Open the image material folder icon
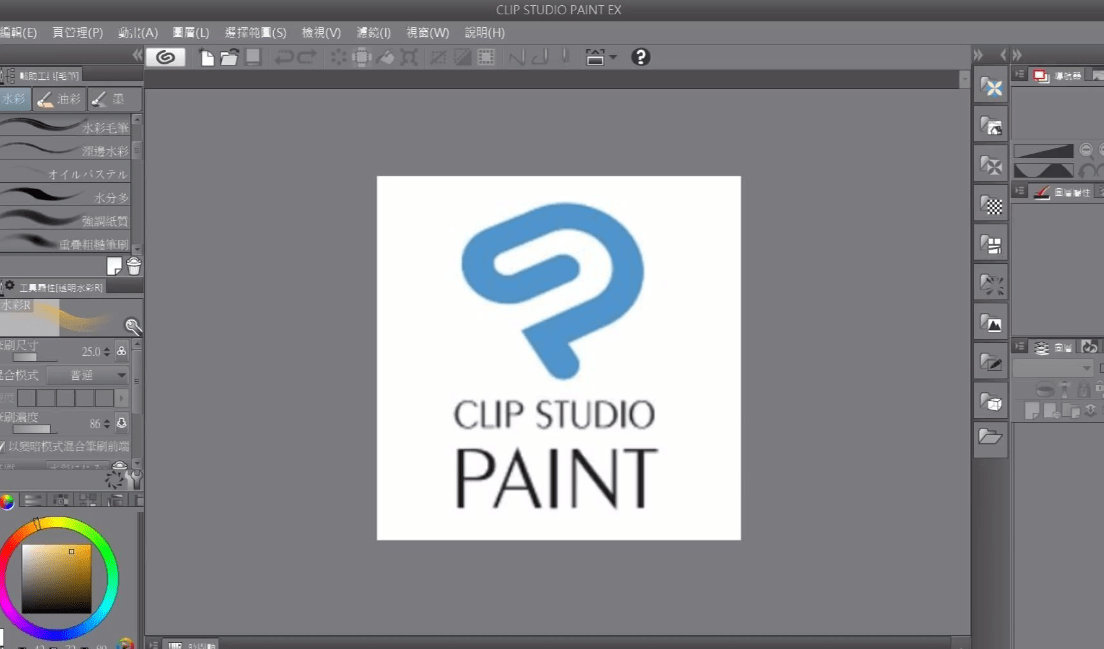Screen dimensions: 1104x649 tap(990, 324)
